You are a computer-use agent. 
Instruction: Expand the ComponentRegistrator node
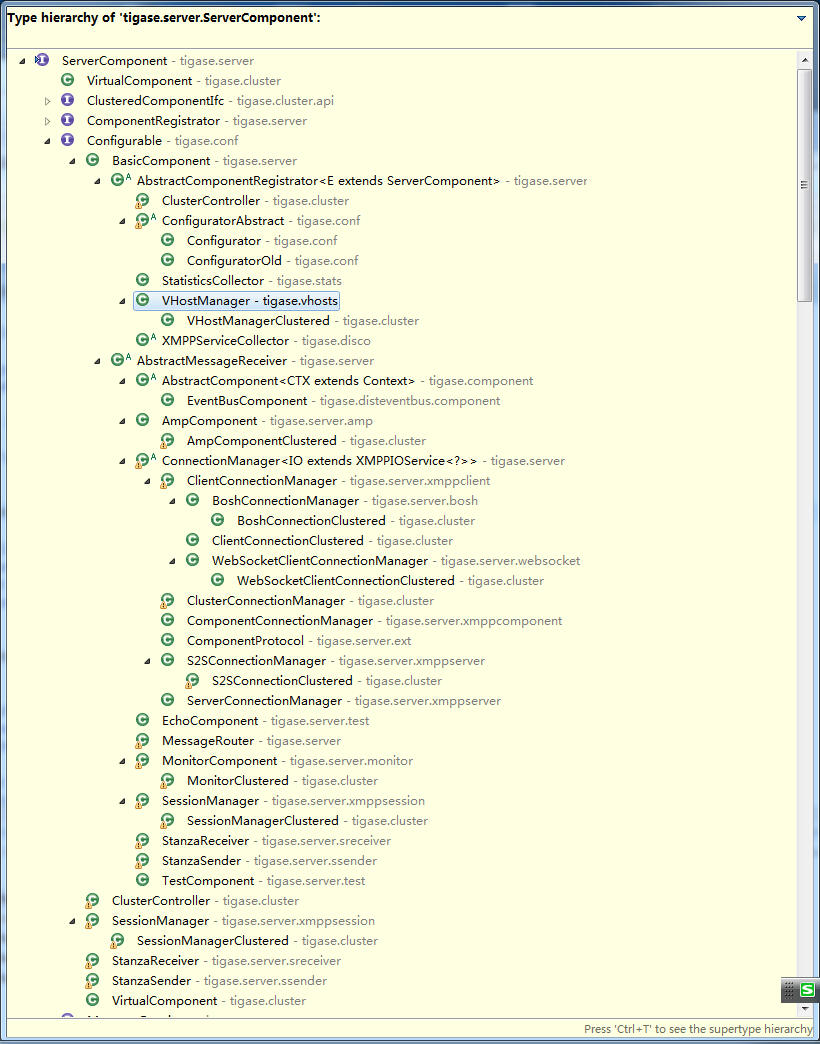pos(47,122)
